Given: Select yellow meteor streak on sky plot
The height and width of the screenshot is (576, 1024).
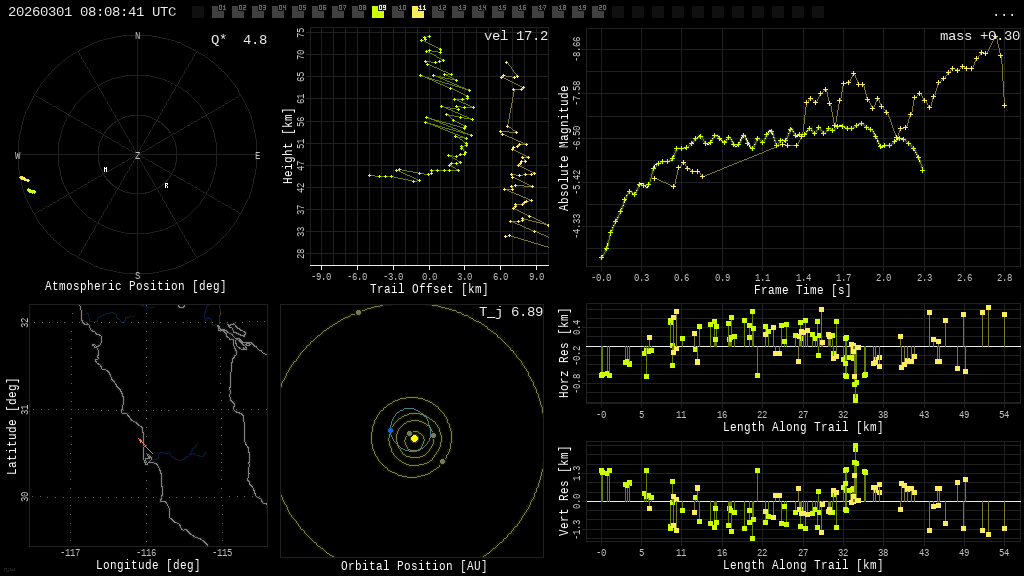Looking at the screenshot, I should click(x=27, y=184).
